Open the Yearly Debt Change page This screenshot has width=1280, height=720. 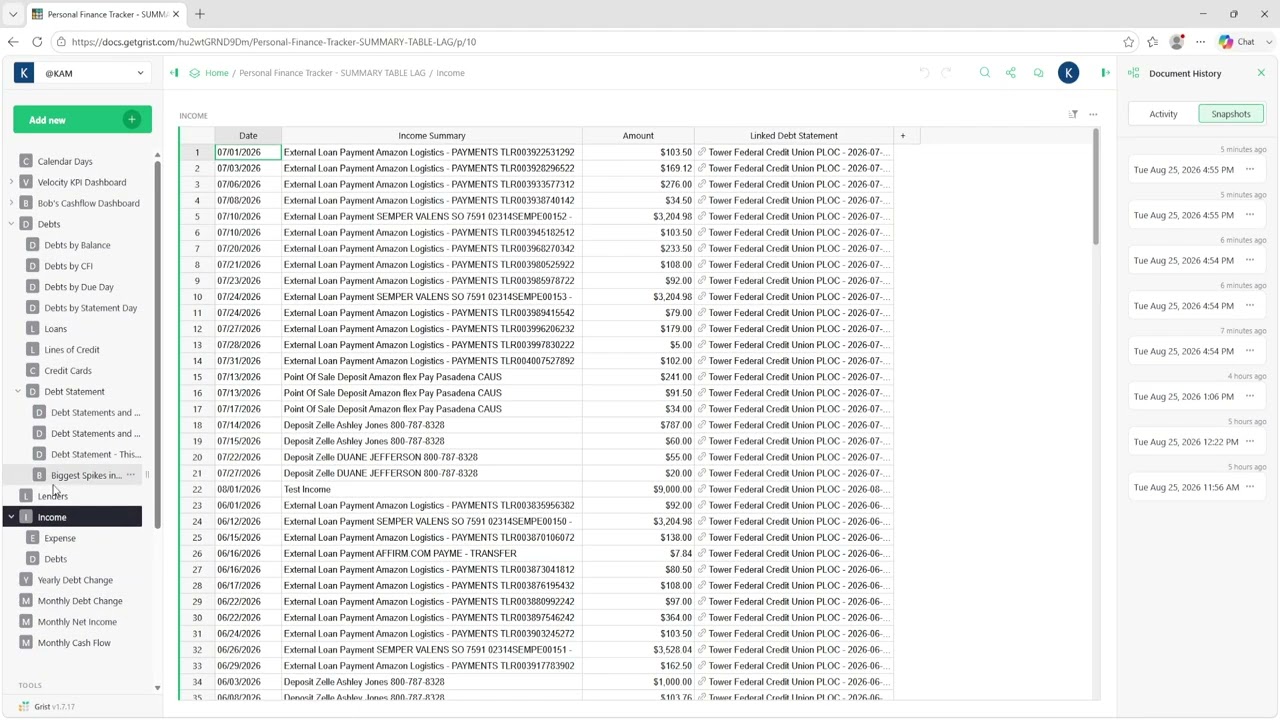(x=75, y=580)
